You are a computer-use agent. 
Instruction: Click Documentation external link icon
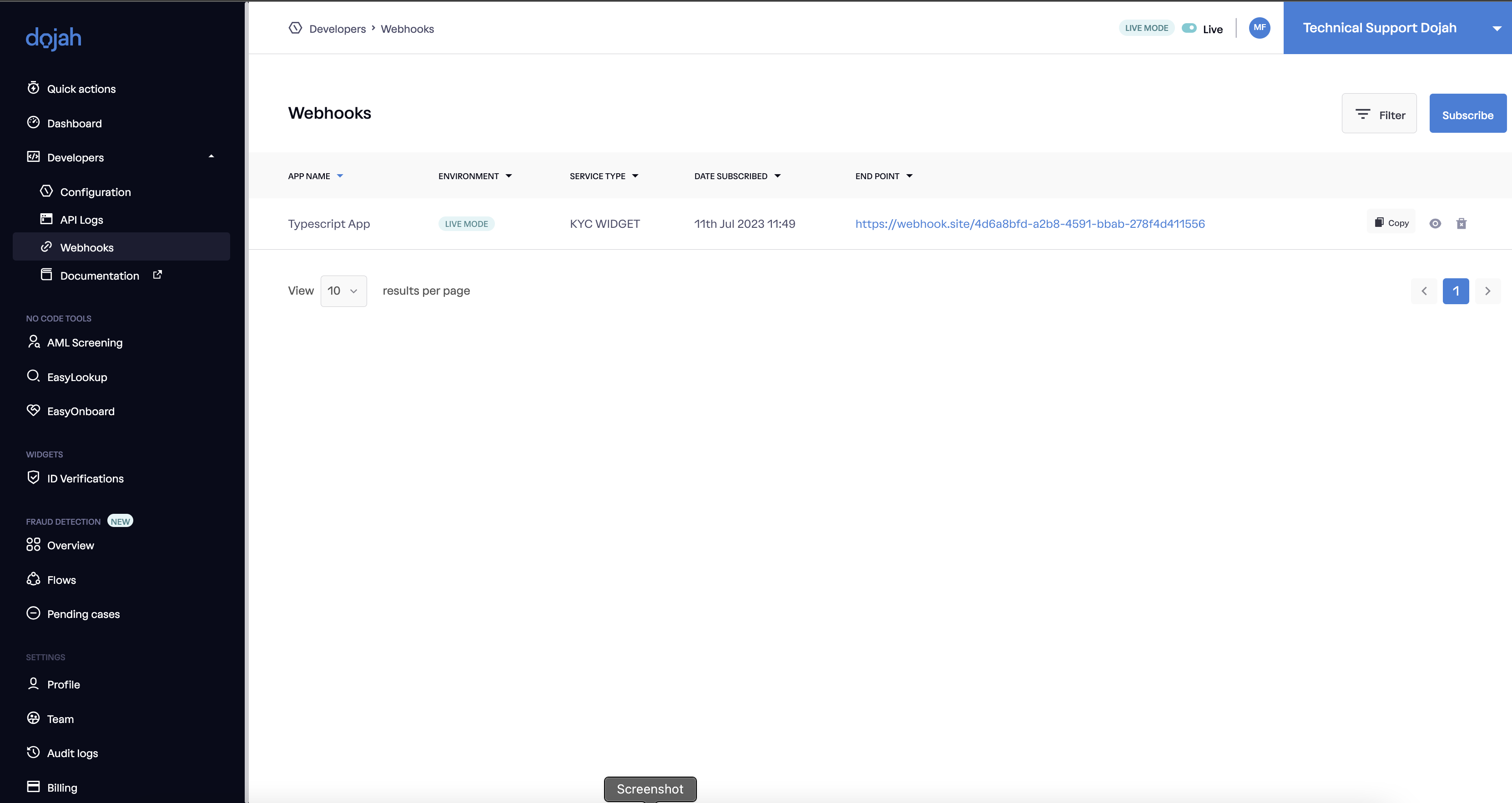coord(157,275)
